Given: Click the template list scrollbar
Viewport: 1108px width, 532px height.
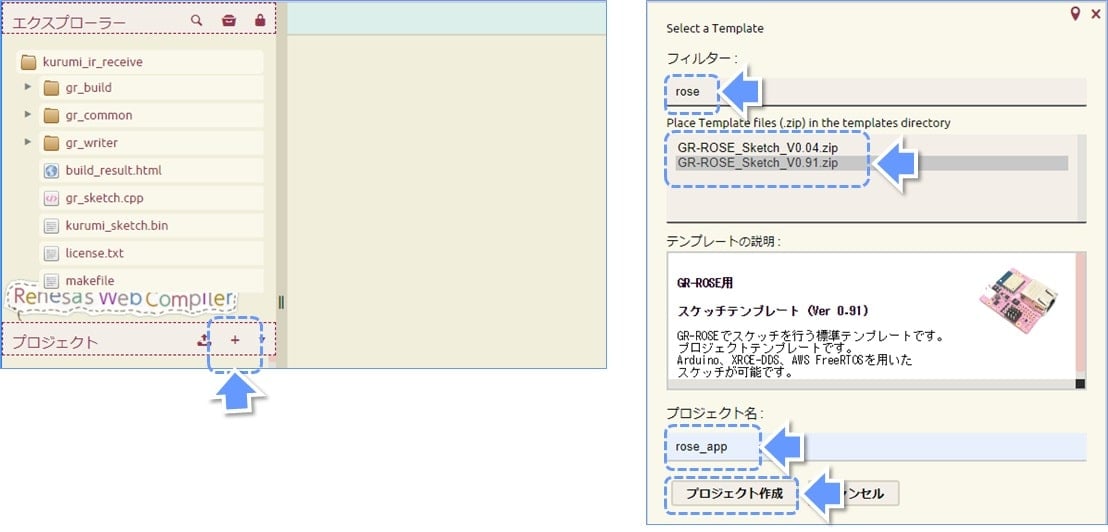Looking at the screenshot, I should point(1081,177).
